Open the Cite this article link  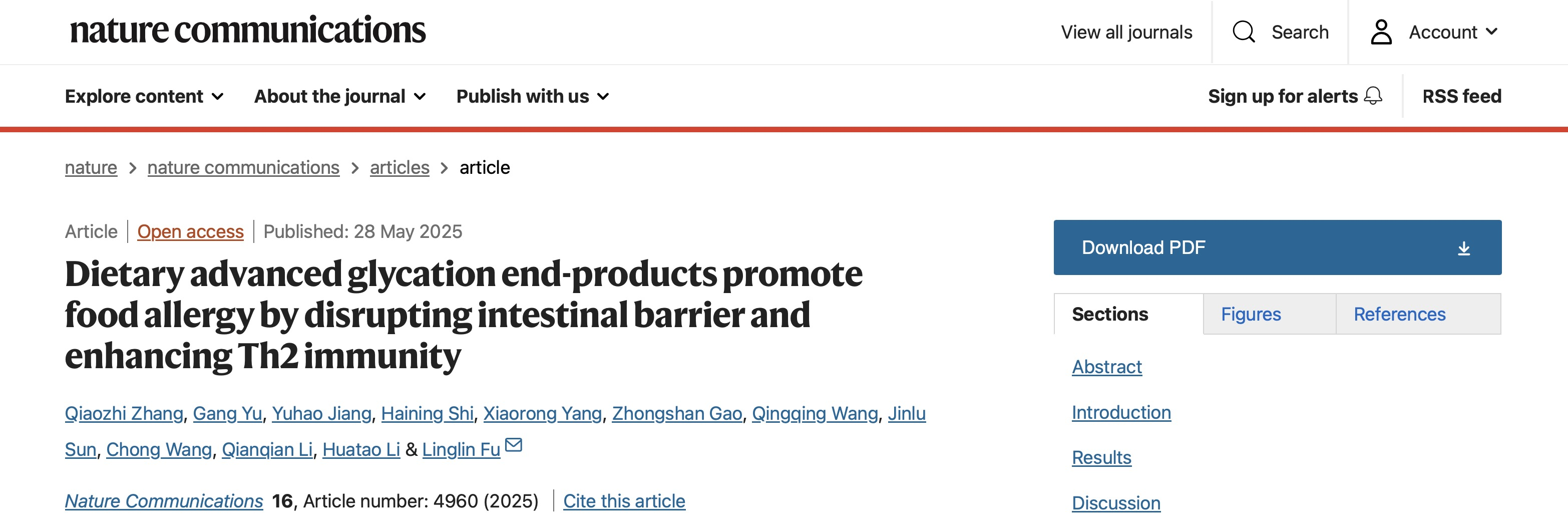click(624, 501)
